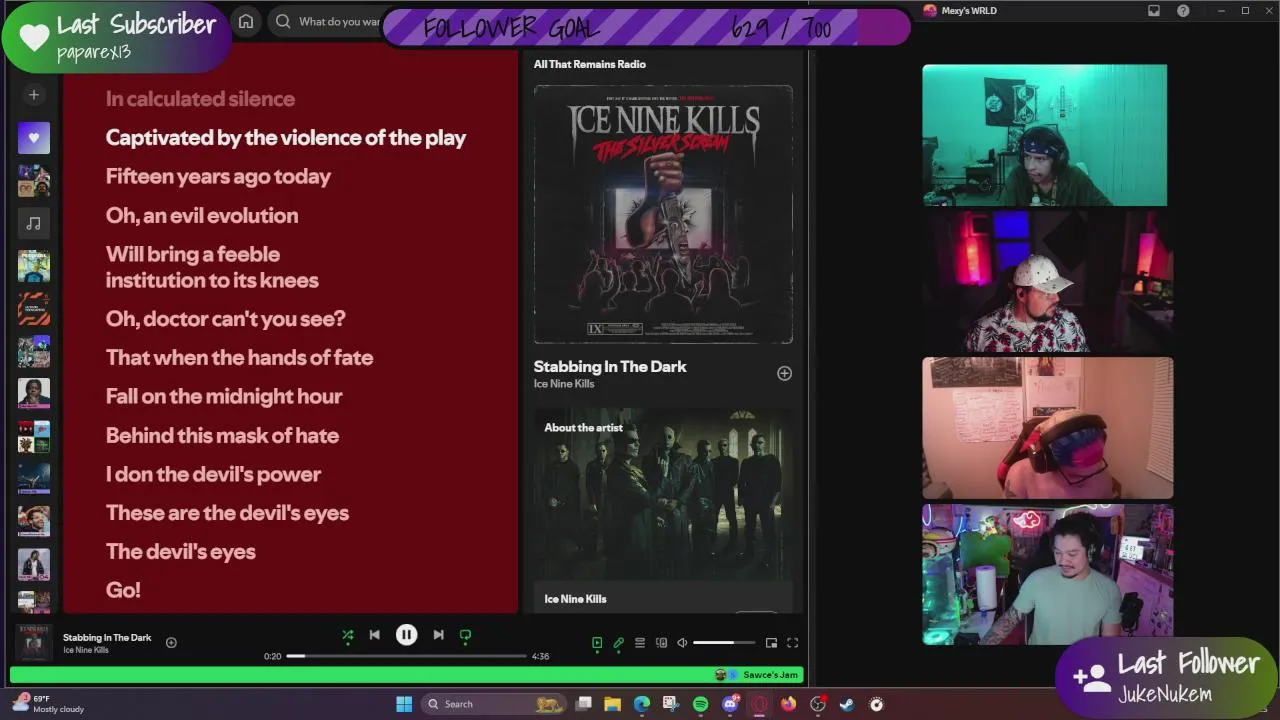Jump to lyric "That when the hands of fate"
This screenshot has width=1280, height=720.
[x=239, y=357]
